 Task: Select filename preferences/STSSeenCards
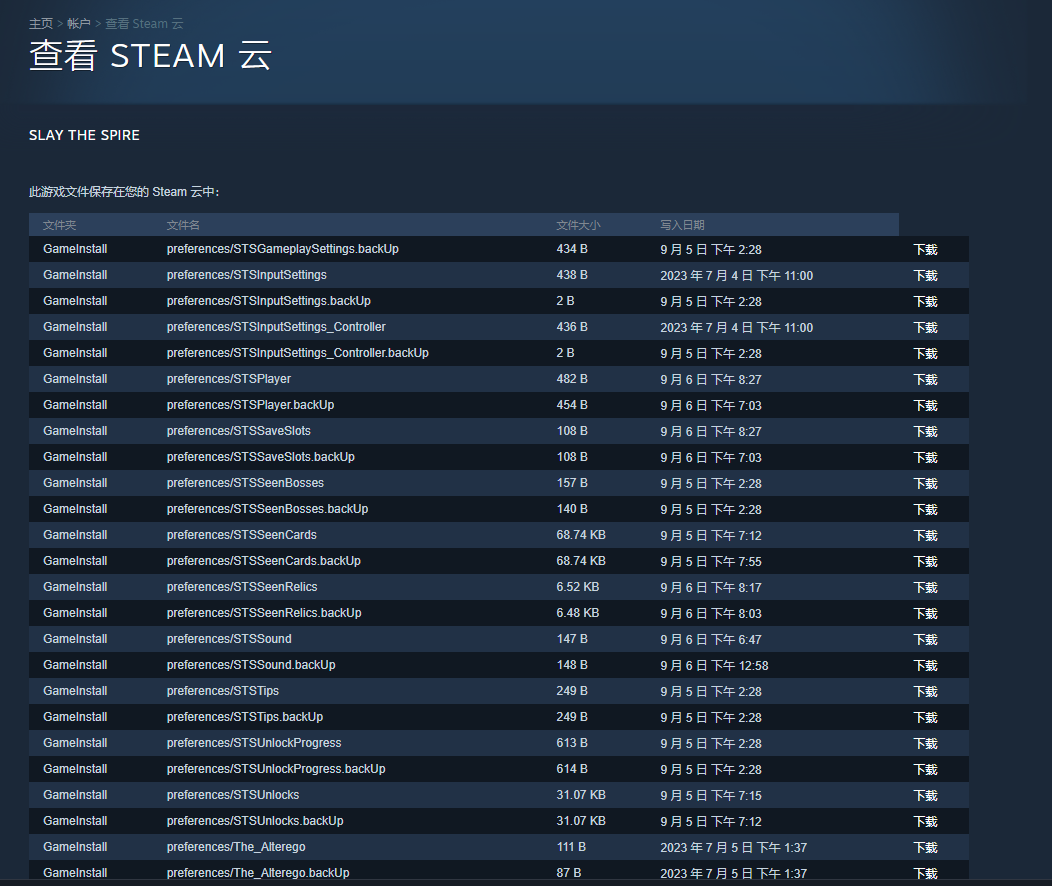point(242,535)
